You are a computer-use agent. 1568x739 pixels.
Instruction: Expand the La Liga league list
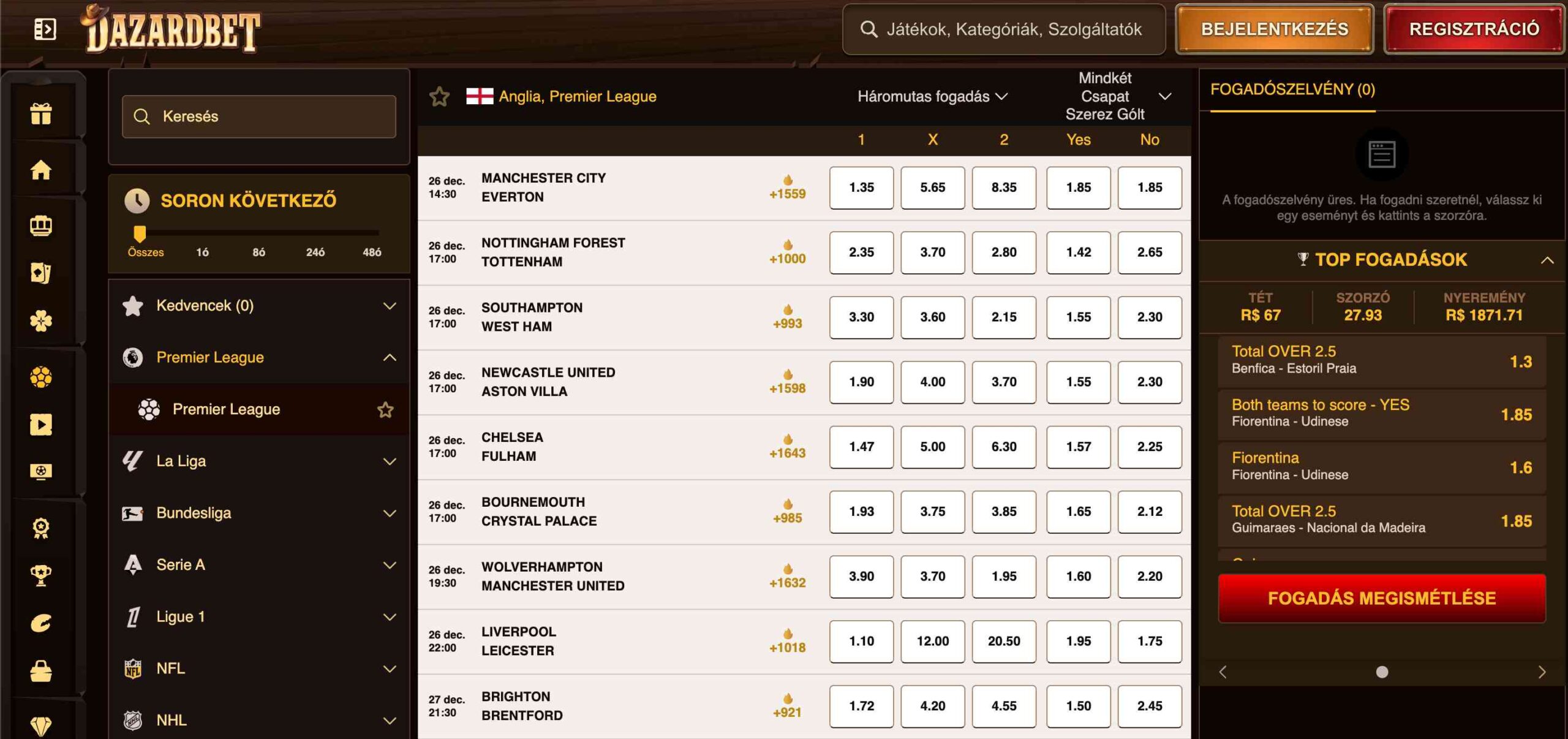(x=259, y=461)
